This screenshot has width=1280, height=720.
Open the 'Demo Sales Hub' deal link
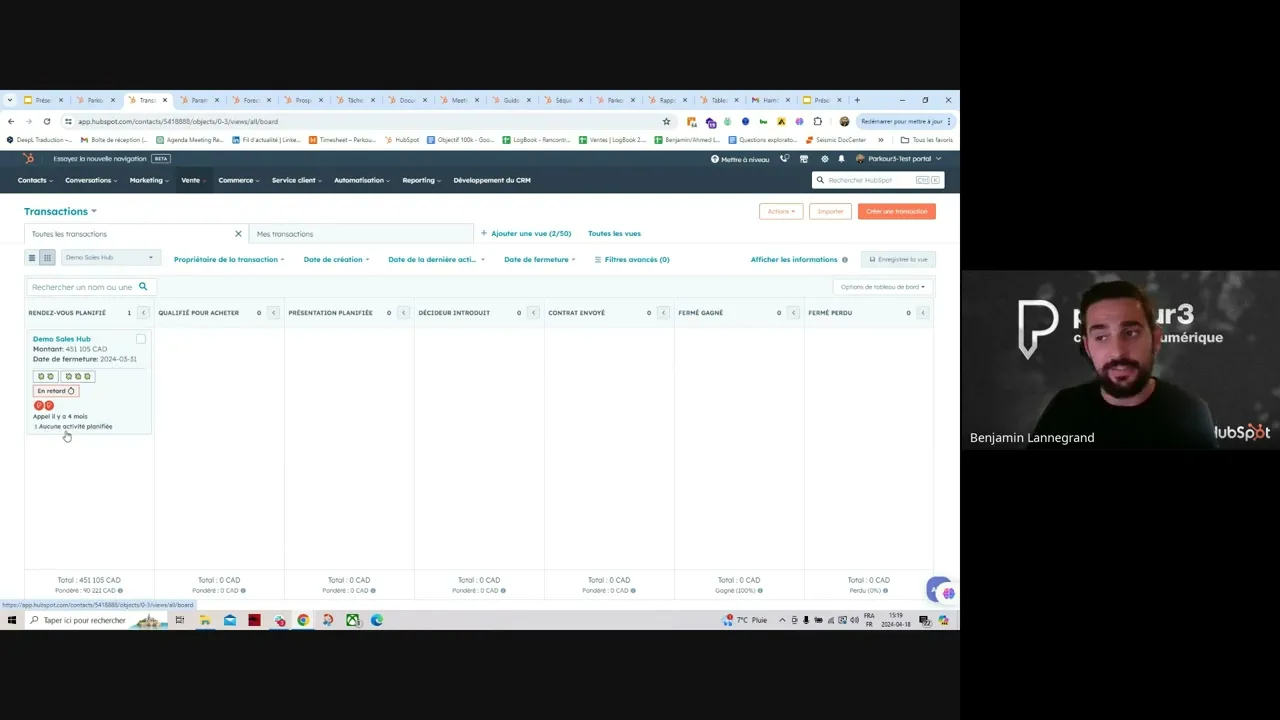coord(61,339)
